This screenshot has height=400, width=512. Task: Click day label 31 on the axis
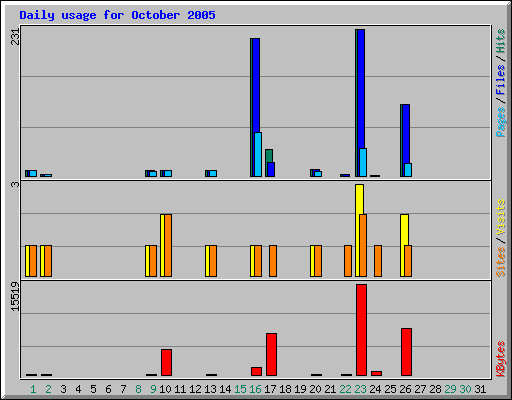coord(480,389)
